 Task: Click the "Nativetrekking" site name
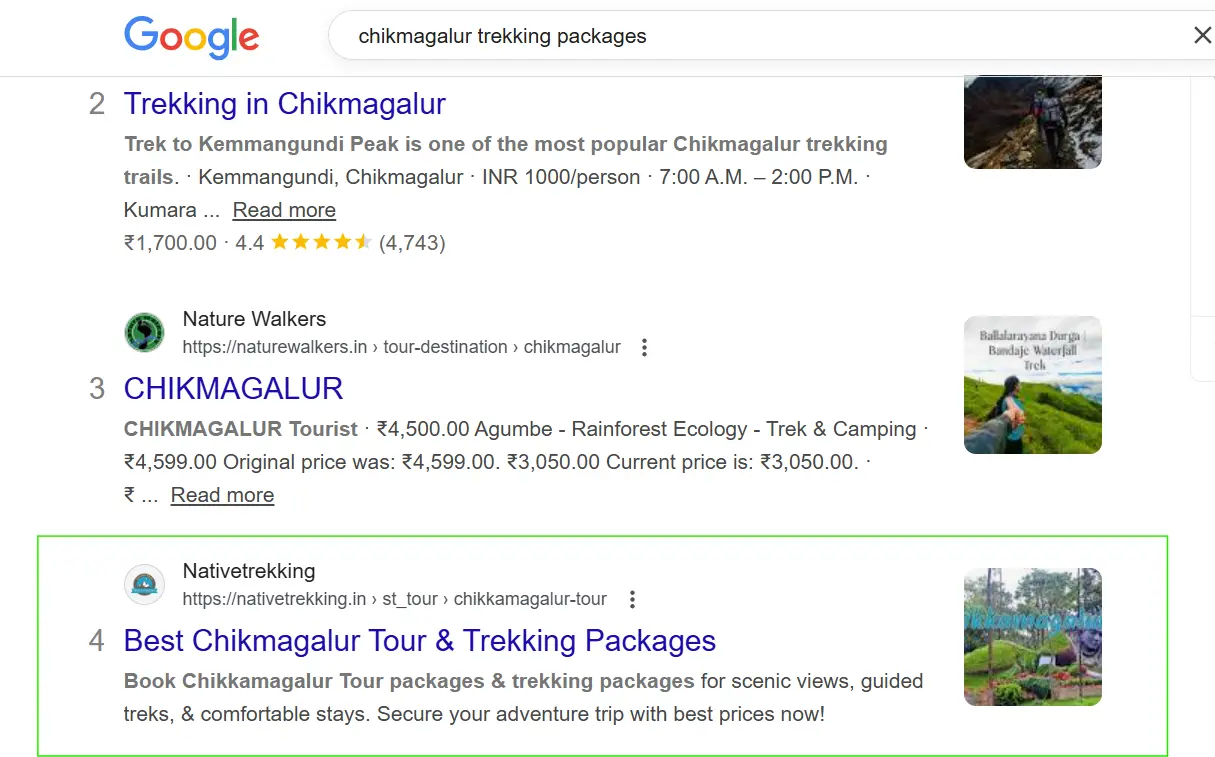pyautogui.click(x=248, y=571)
